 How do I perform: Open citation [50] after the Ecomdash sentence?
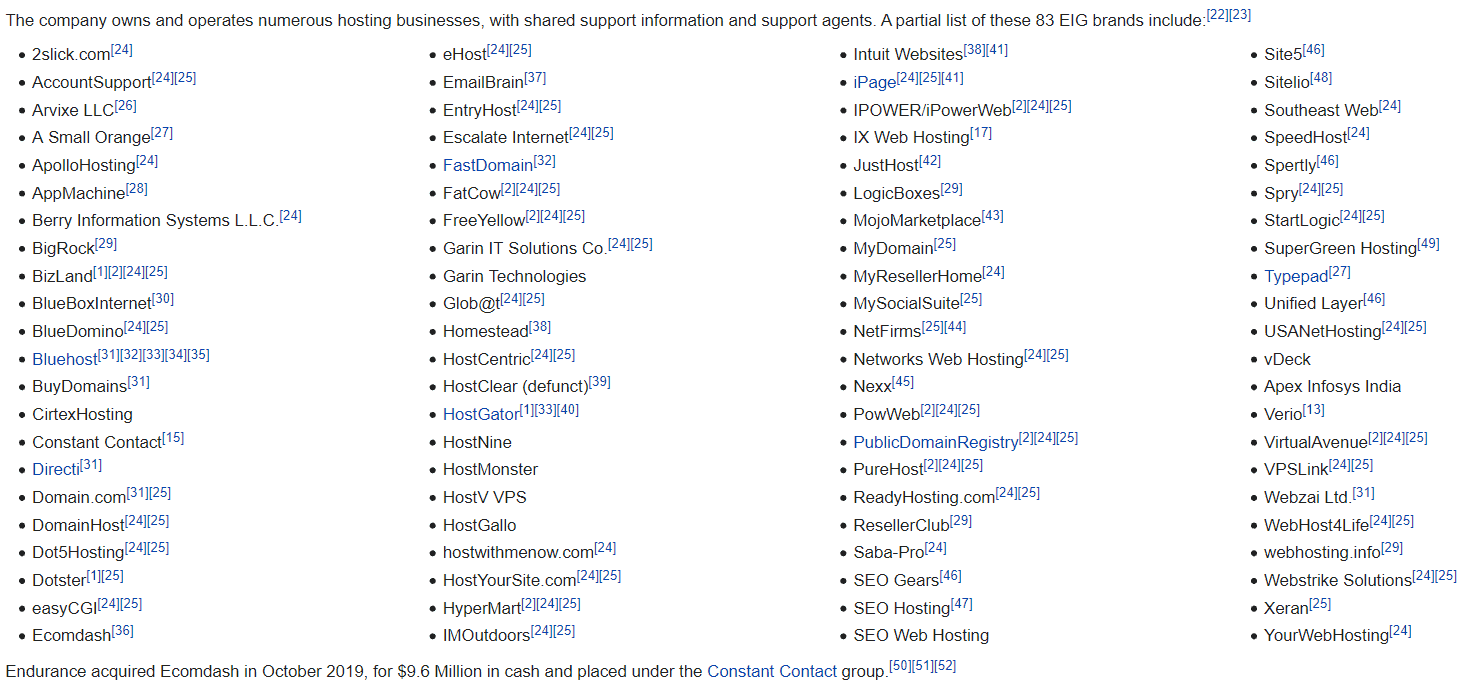click(x=900, y=666)
